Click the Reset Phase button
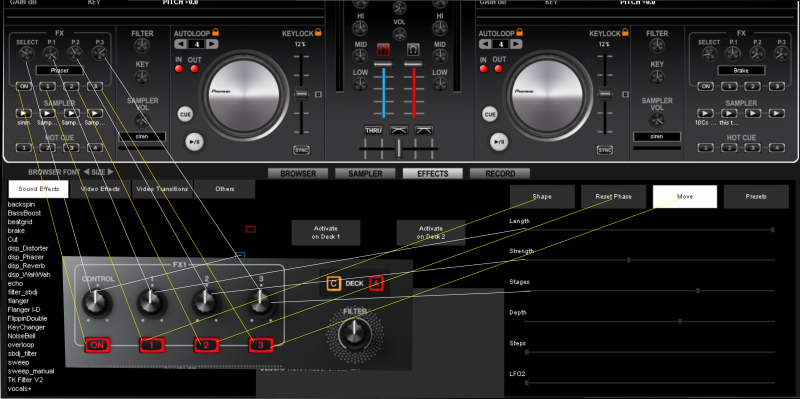The height and width of the screenshot is (399, 800). click(613, 196)
